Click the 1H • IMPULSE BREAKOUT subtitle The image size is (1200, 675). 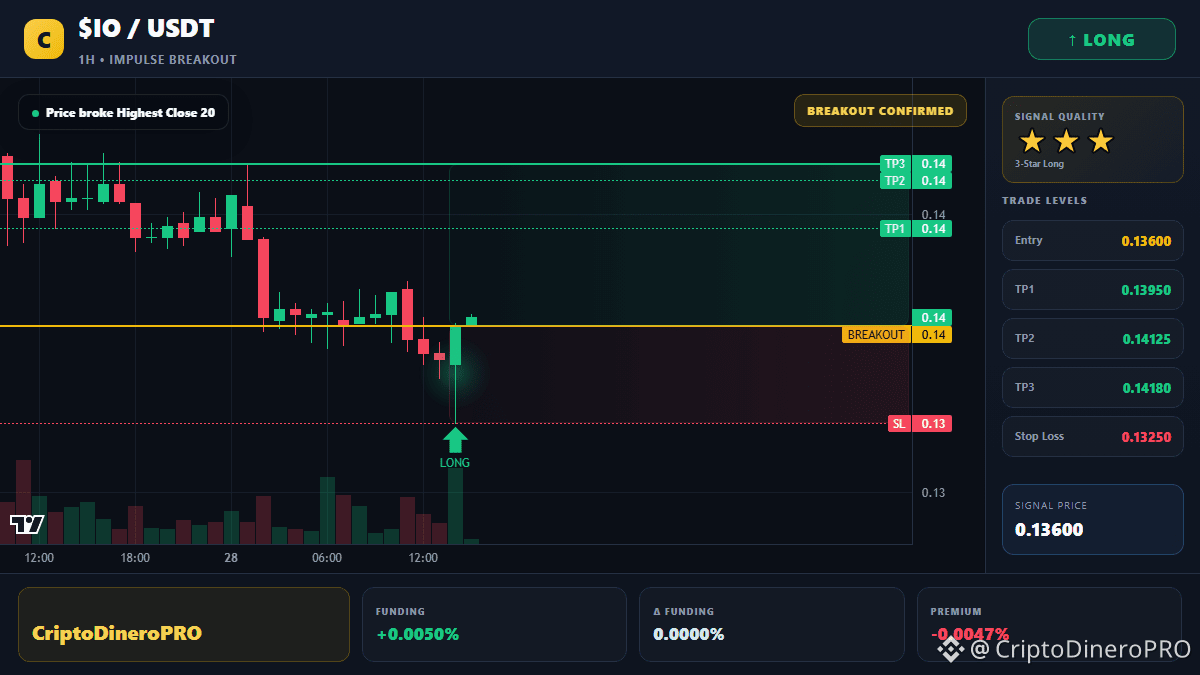pos(157,60)
